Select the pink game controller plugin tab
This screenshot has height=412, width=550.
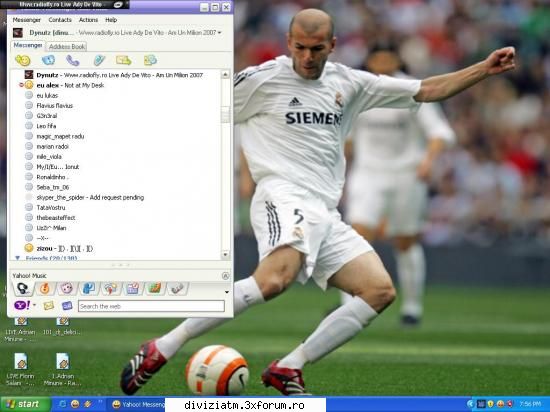[67, 289]
